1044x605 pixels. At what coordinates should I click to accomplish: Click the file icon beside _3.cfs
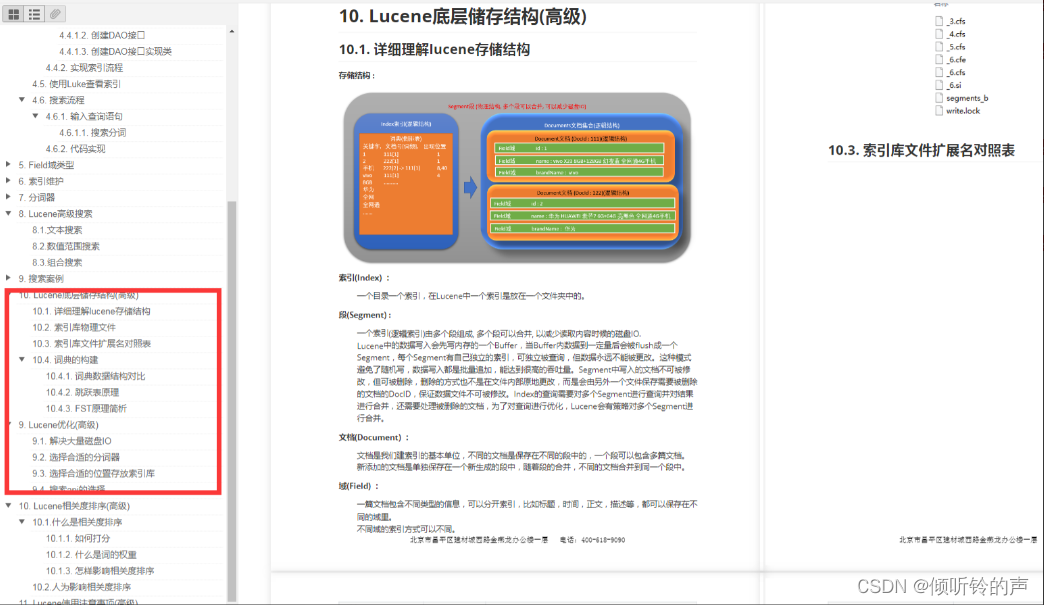pyautogui.click(x=939, y=21)
